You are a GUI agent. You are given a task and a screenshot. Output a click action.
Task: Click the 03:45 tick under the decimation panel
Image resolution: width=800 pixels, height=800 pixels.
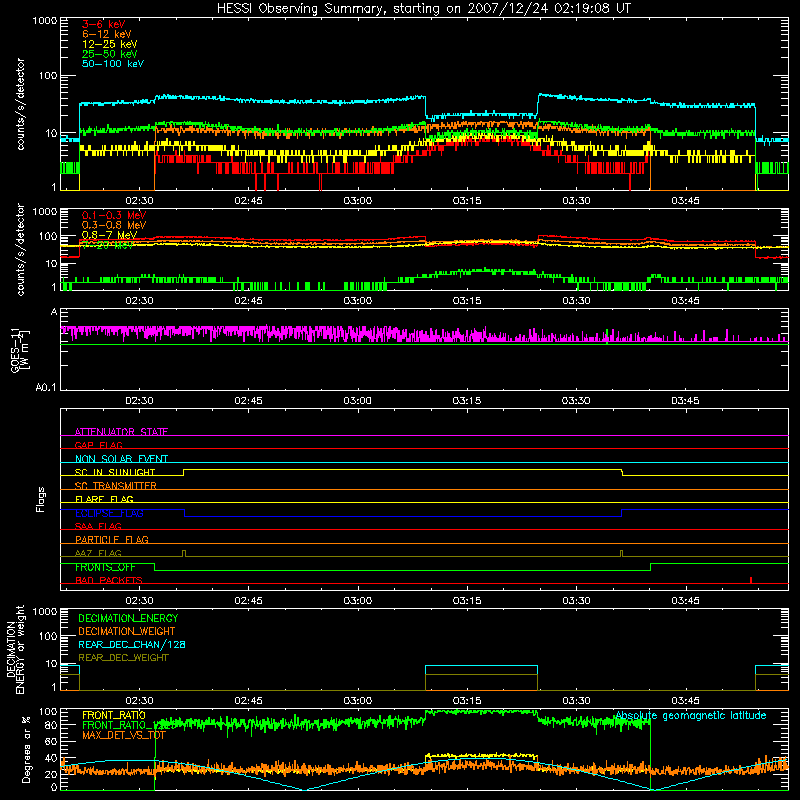685,701
